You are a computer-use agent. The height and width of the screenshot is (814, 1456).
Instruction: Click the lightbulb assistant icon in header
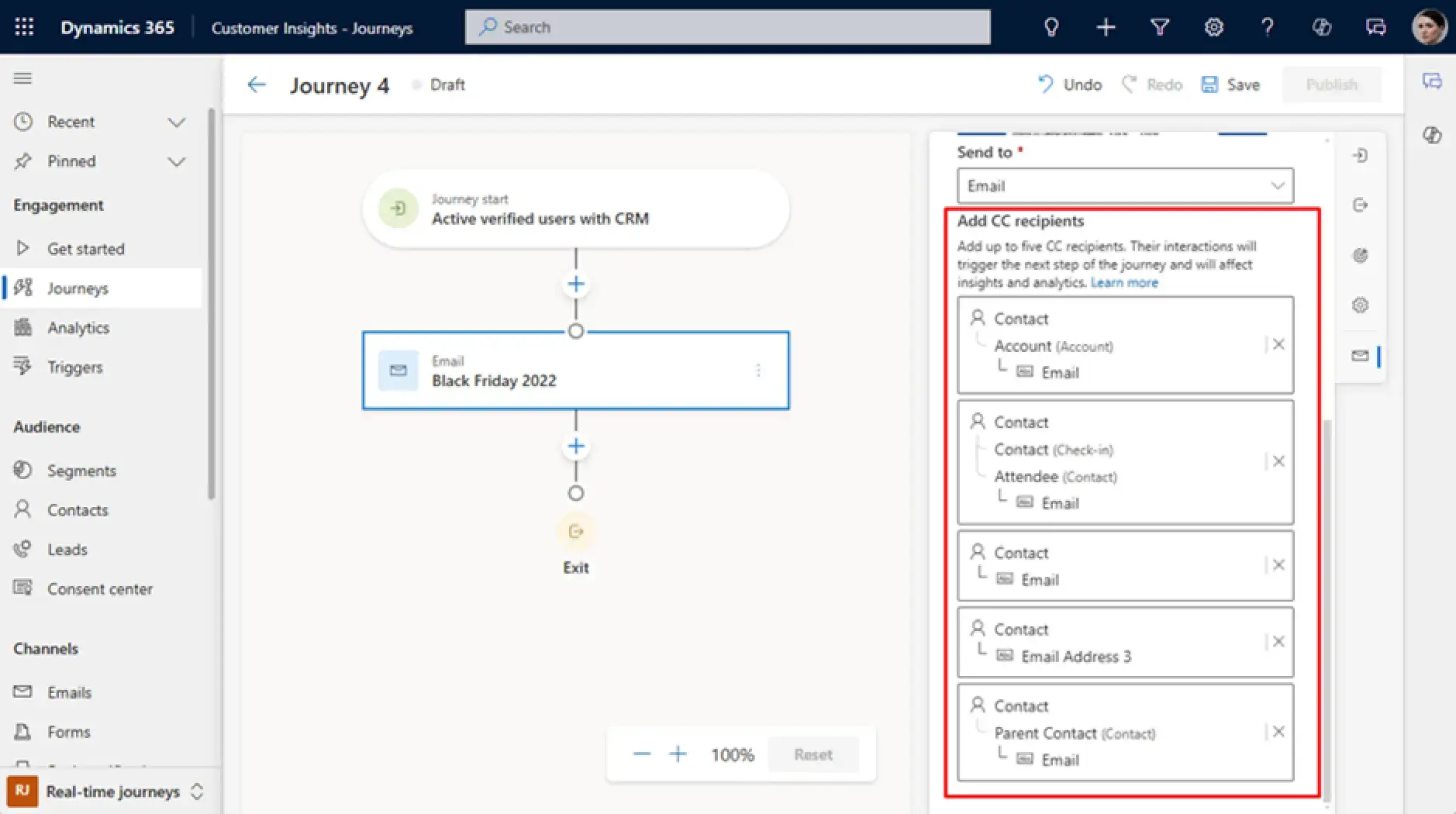(1051, 27)
